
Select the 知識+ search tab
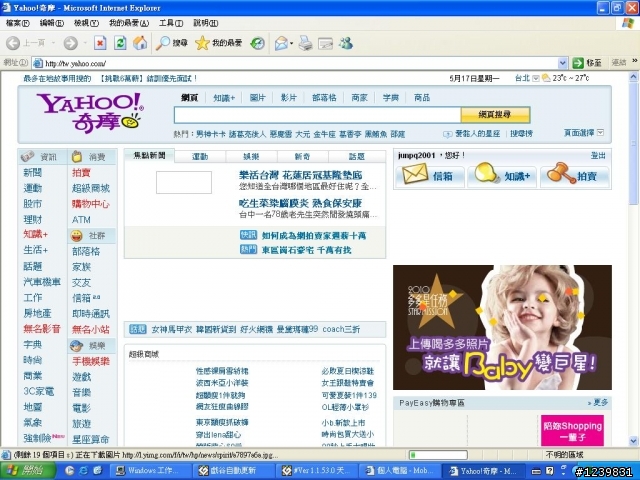[x=224, y=98]
